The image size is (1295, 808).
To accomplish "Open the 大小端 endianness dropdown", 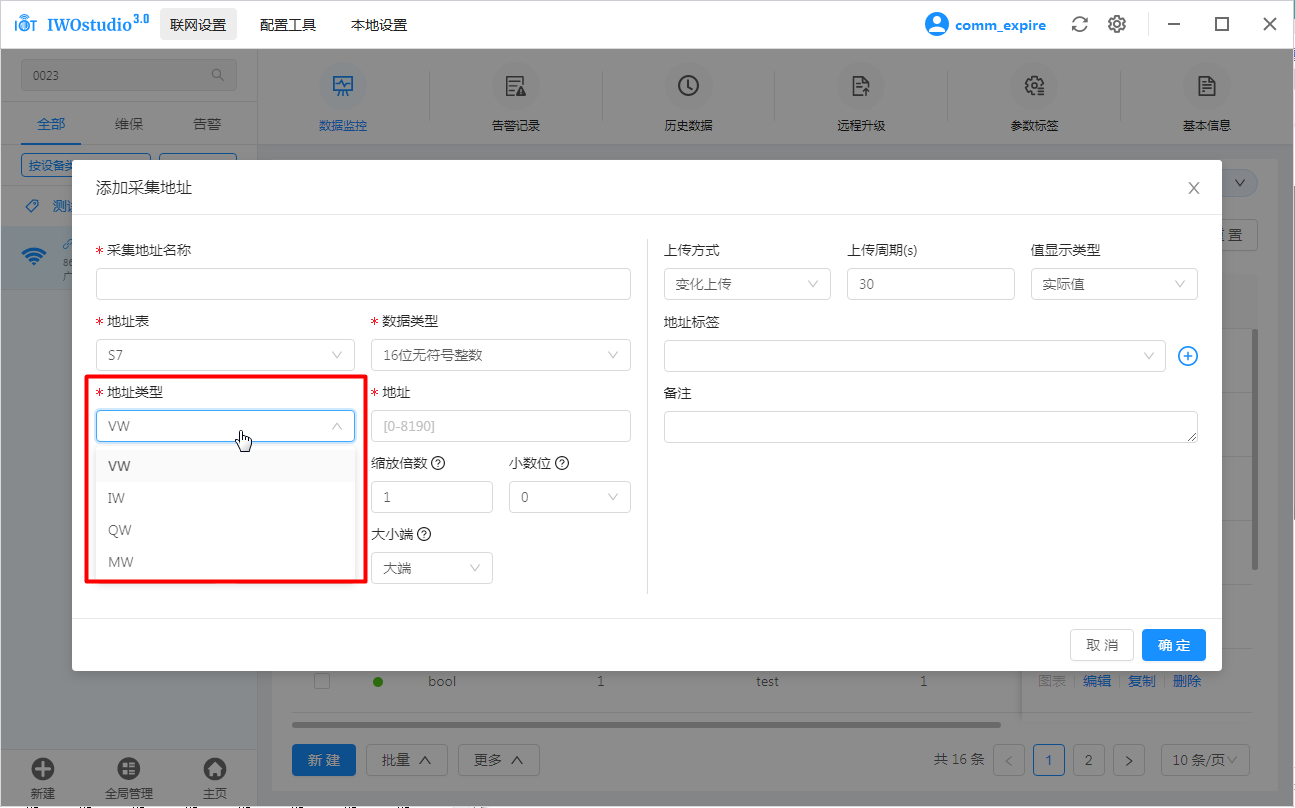I will coord(431,568).
